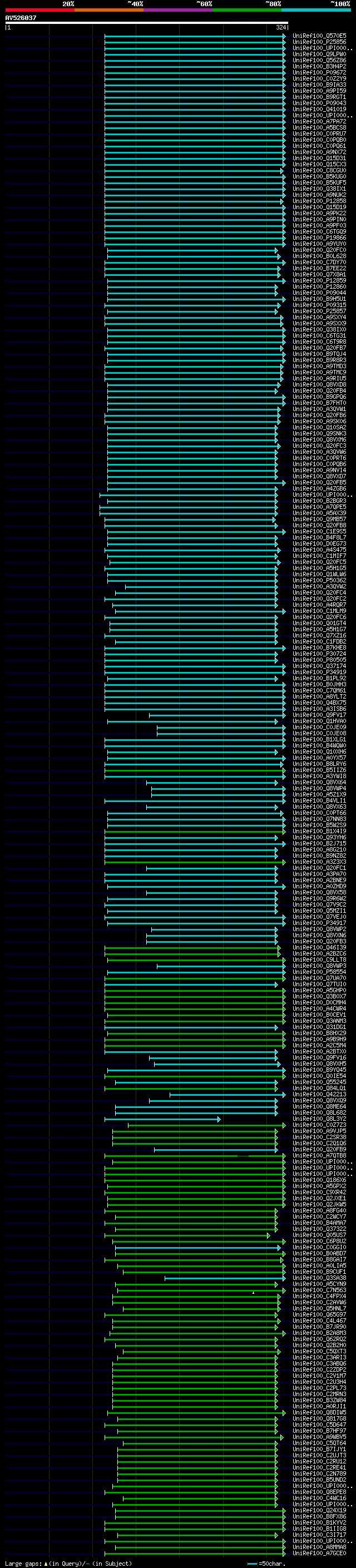This screenshot has width=356, height=1568.
Task: Click the short alignment bar of UniRef100_Q8L3Y2
Action: click(162, 1119)
